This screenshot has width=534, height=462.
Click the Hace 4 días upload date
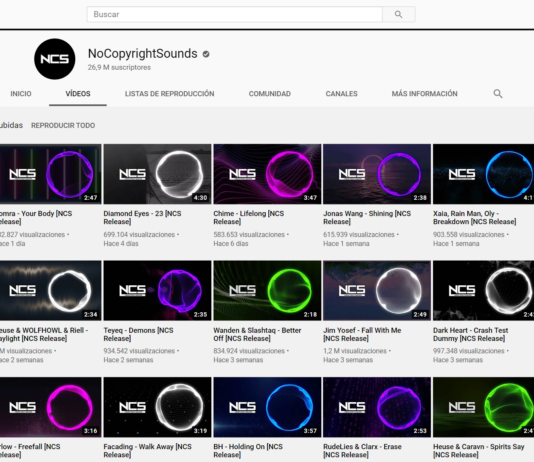pyautogui.click(x=121, y=243)
